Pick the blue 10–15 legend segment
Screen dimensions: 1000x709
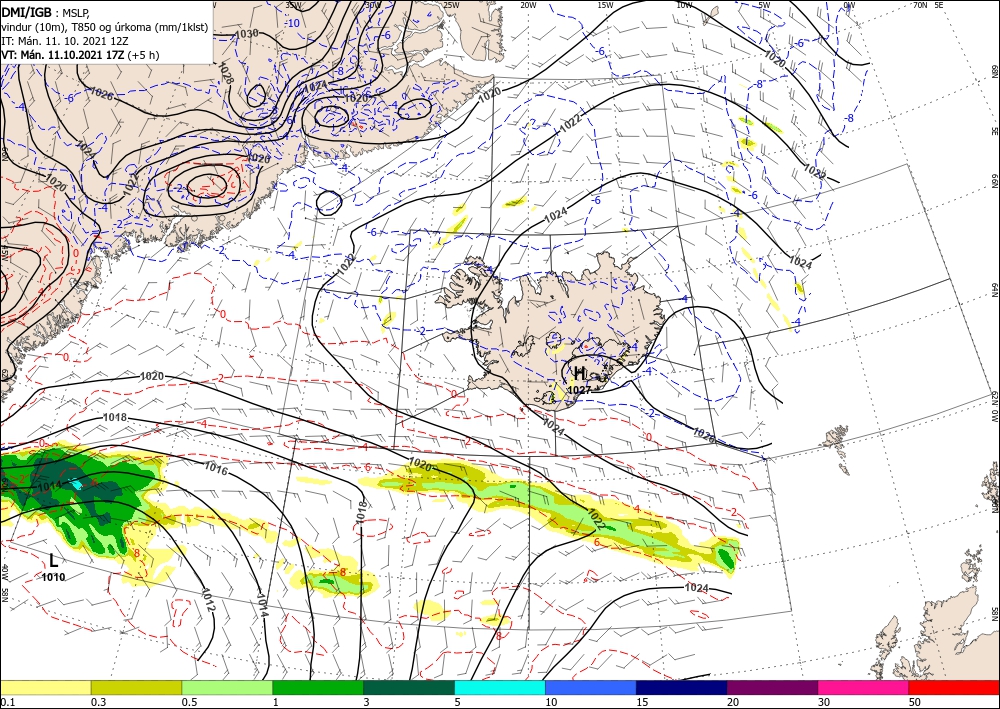pyautogui.click(x=591, y=687)
